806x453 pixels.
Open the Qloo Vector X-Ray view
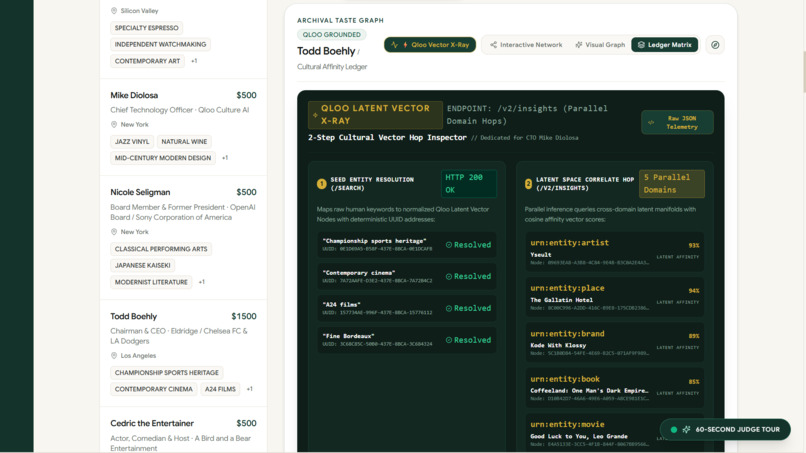430,45
